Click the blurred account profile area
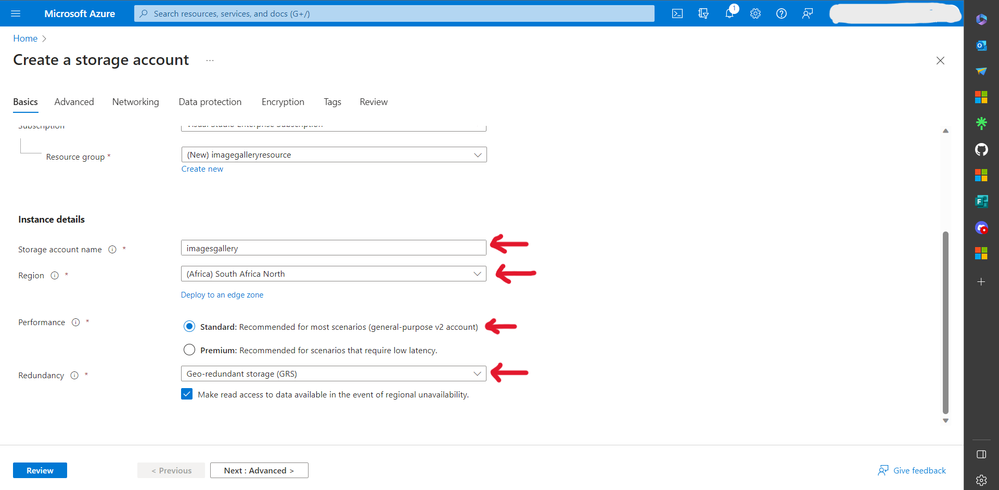This screenshot has width=999, height=490. click(896, 14)
